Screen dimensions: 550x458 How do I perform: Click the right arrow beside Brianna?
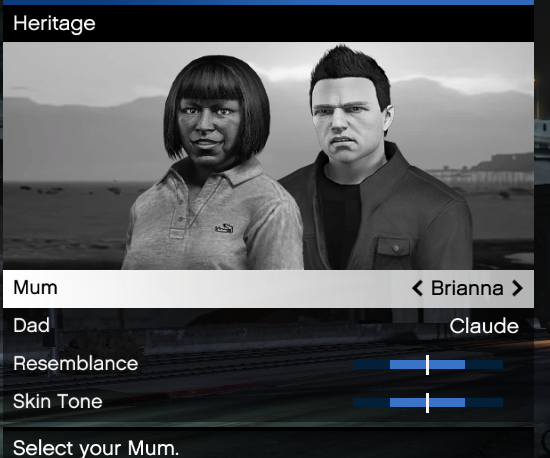pos(517,288)
